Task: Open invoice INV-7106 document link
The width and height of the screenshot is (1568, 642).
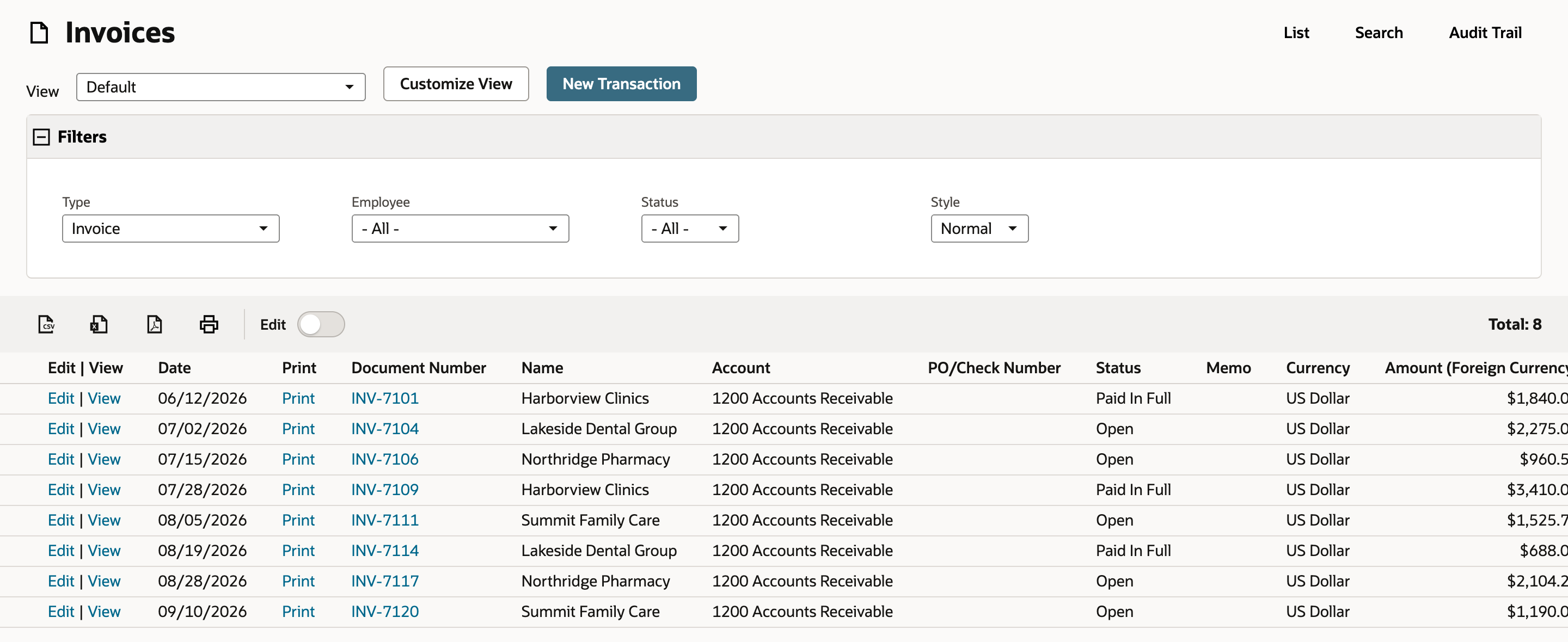Action: pos(385,459)
